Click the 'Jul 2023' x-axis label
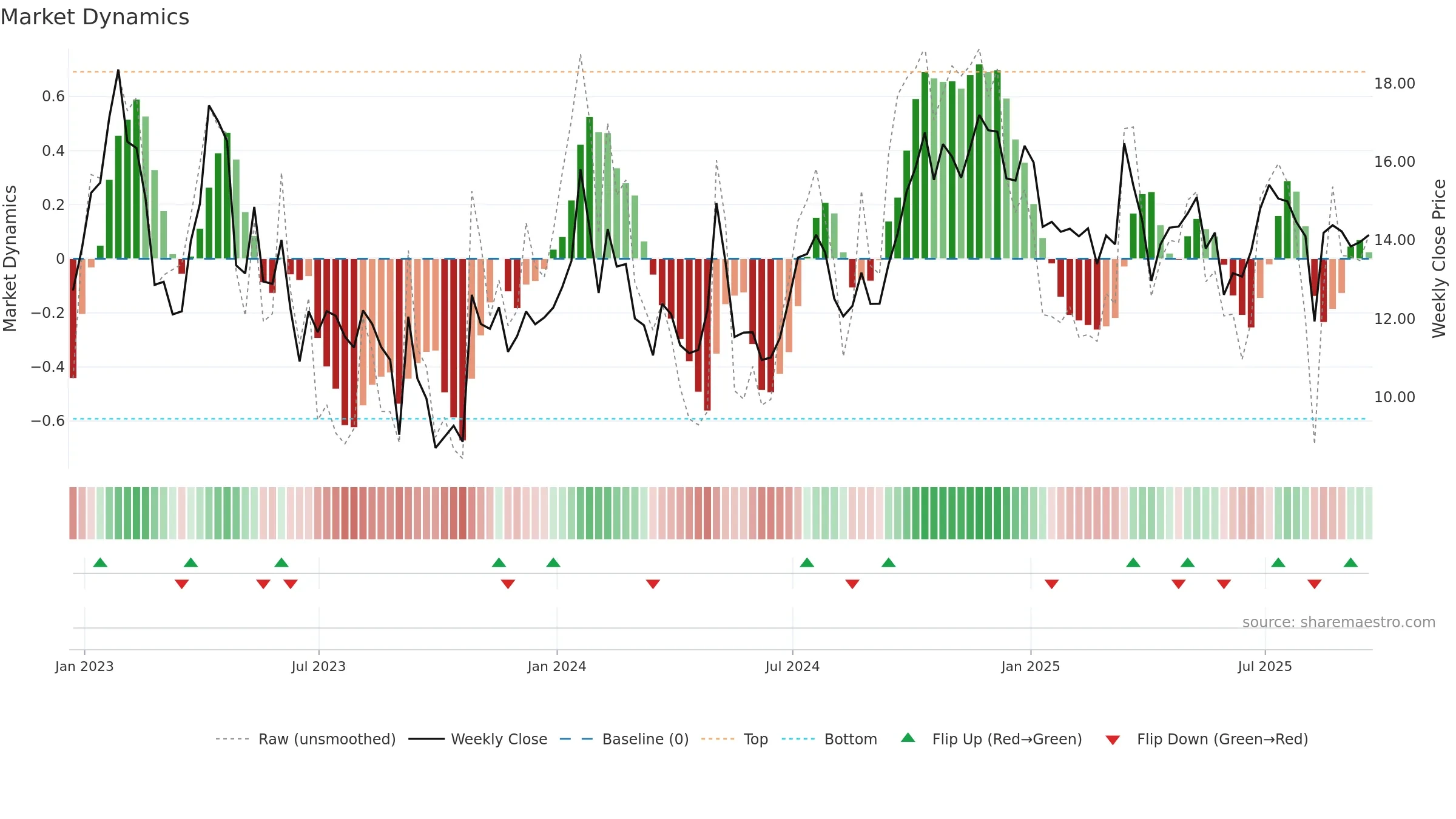 click(318, 666)
